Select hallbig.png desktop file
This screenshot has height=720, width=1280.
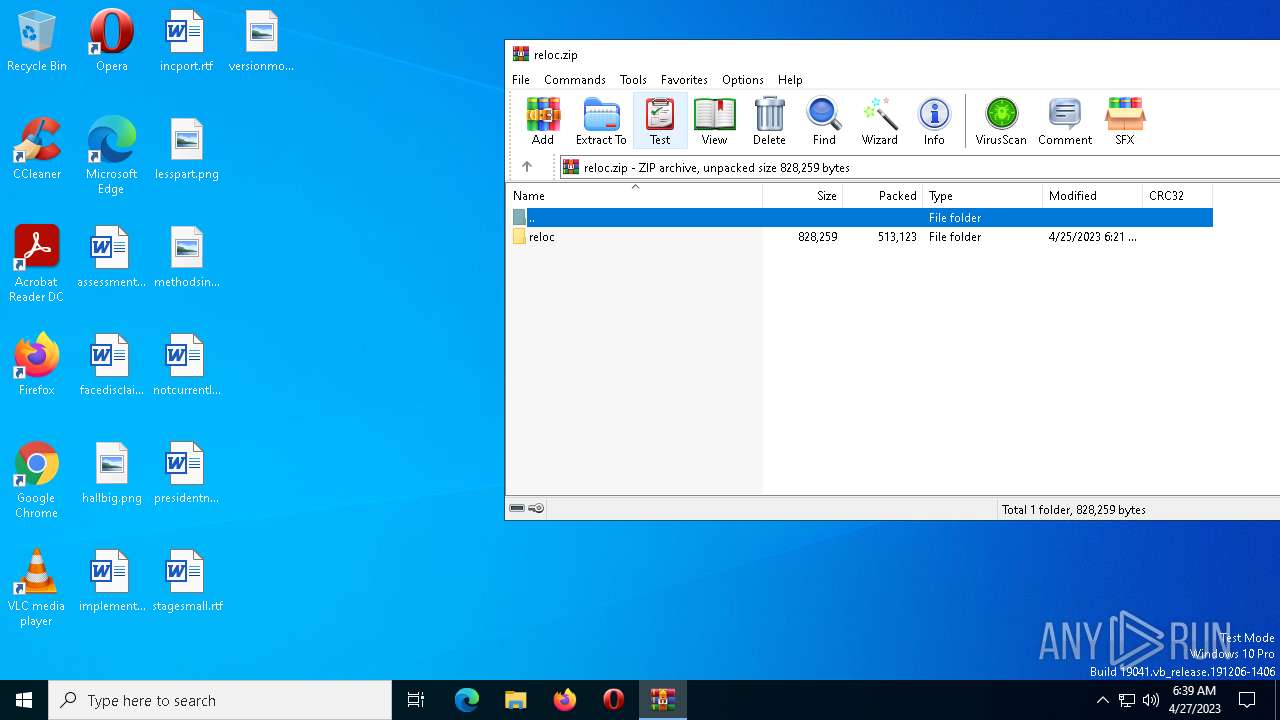[112, 474]
